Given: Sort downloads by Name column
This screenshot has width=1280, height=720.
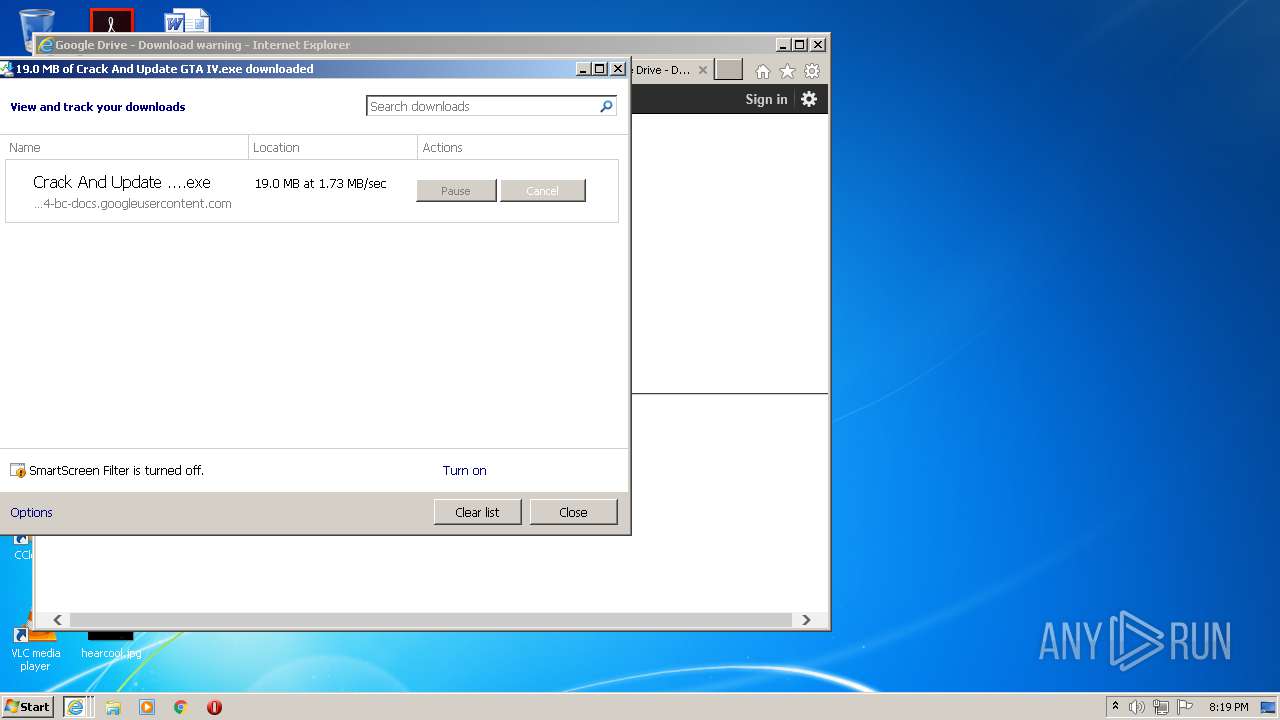Looking at the screenshot, I should point(125,147).
